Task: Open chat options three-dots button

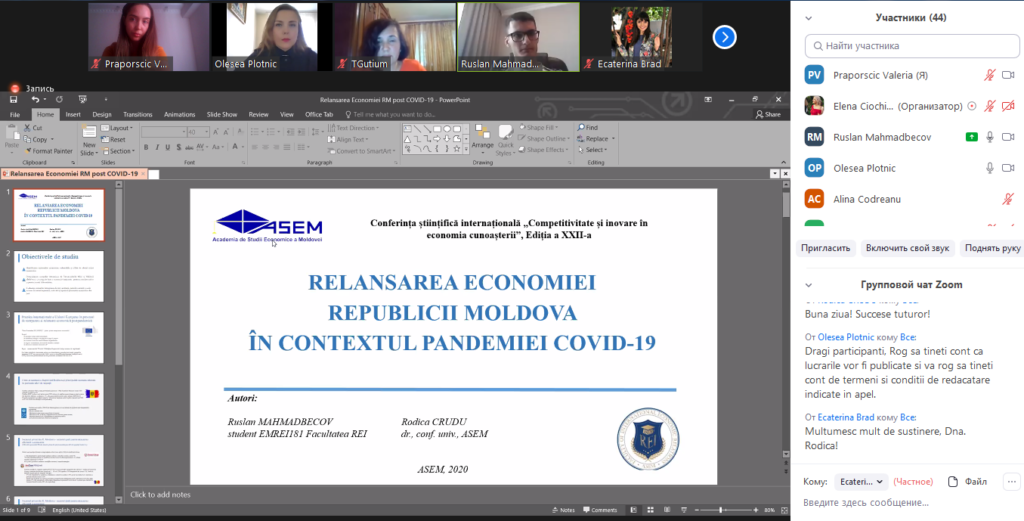Action: (1012, 482)
